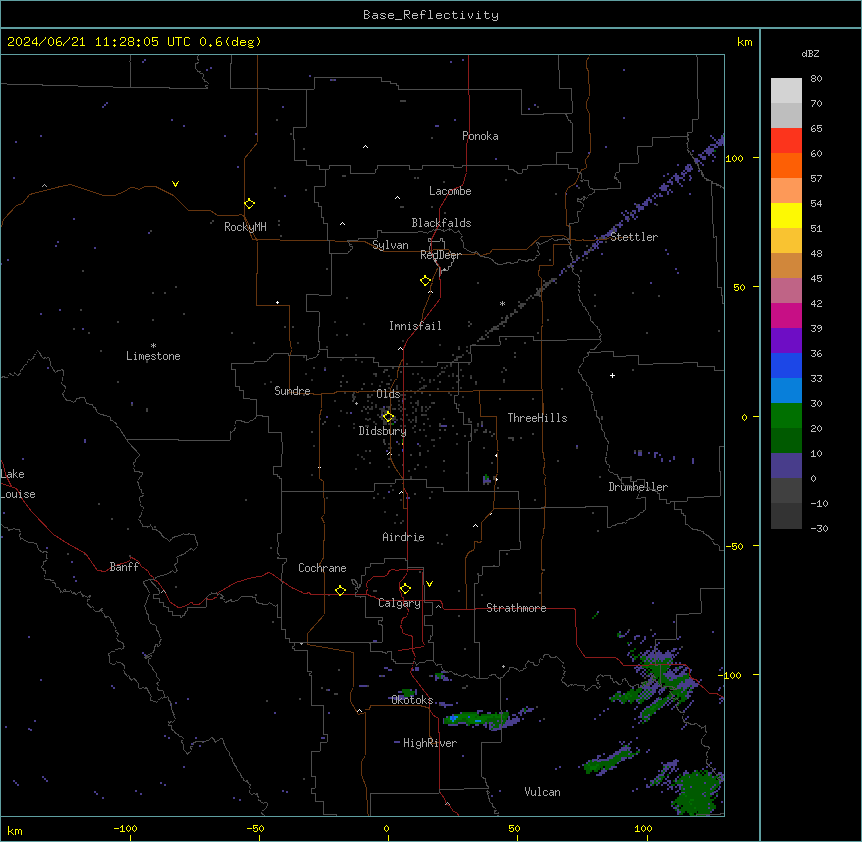Click the Blackfalds label

click(441, 223)
